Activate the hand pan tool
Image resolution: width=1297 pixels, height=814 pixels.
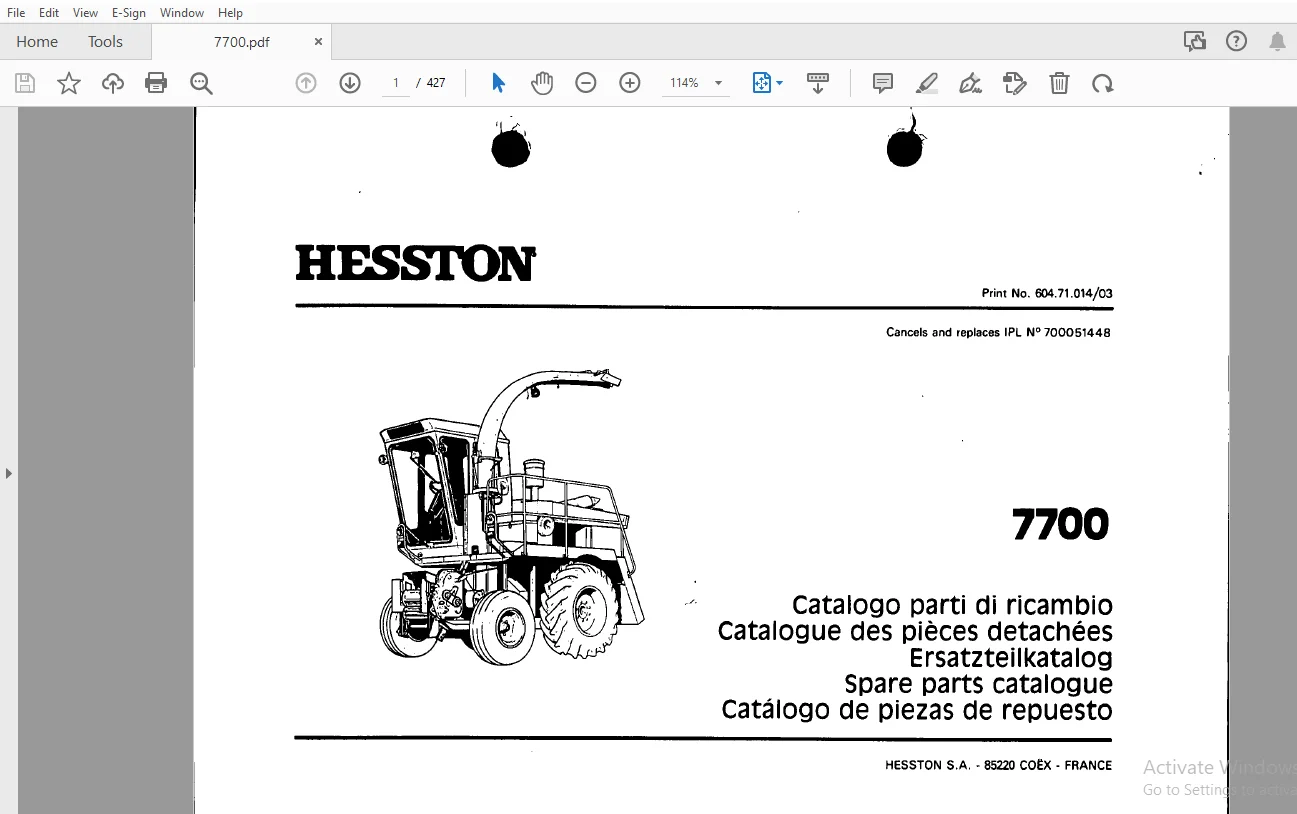coord(542,83)
